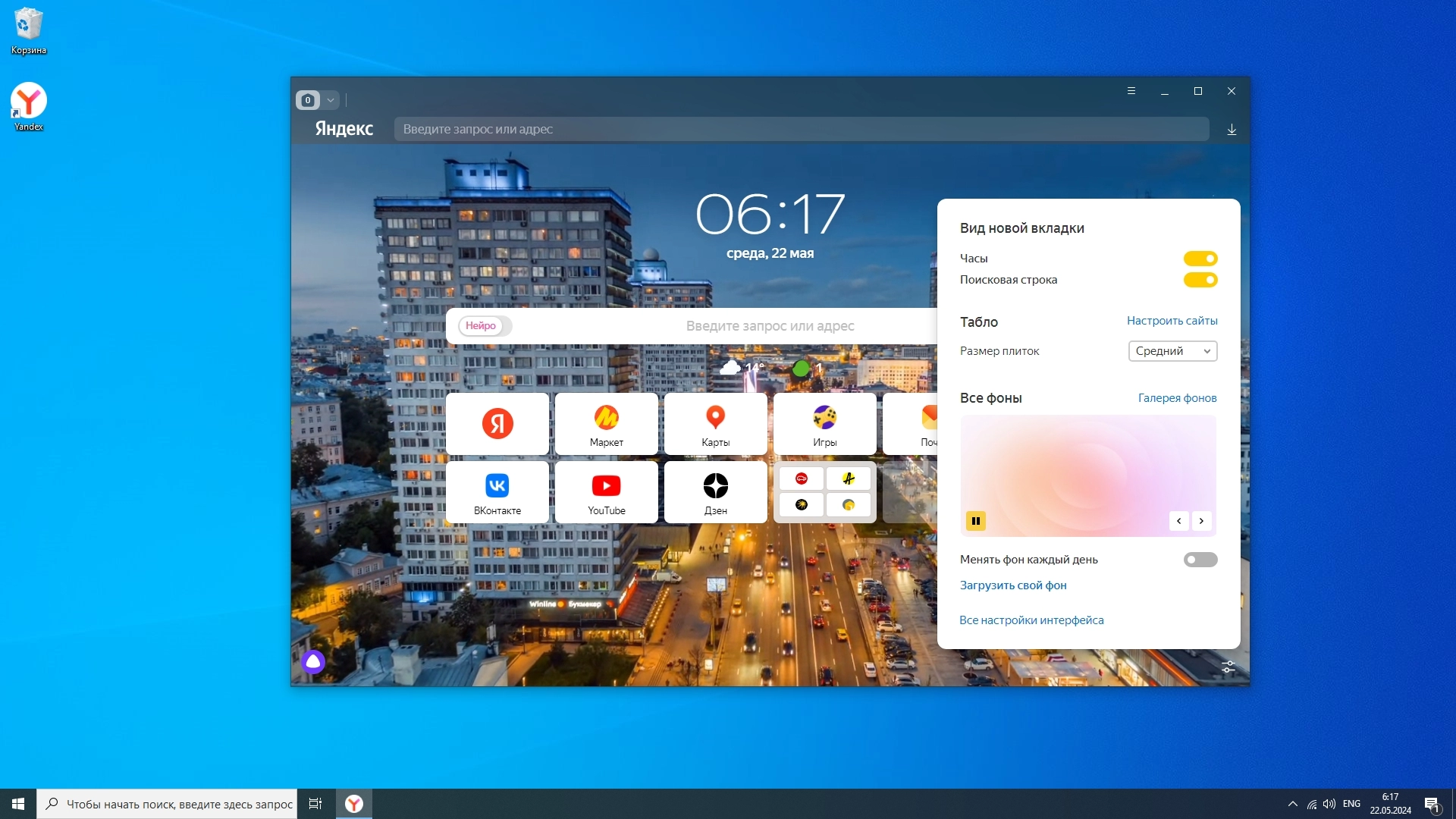Viewport: 1456px width, 819px height.
Task: Open the Яндекс tile on the tableau
Action: coord(497,423)
